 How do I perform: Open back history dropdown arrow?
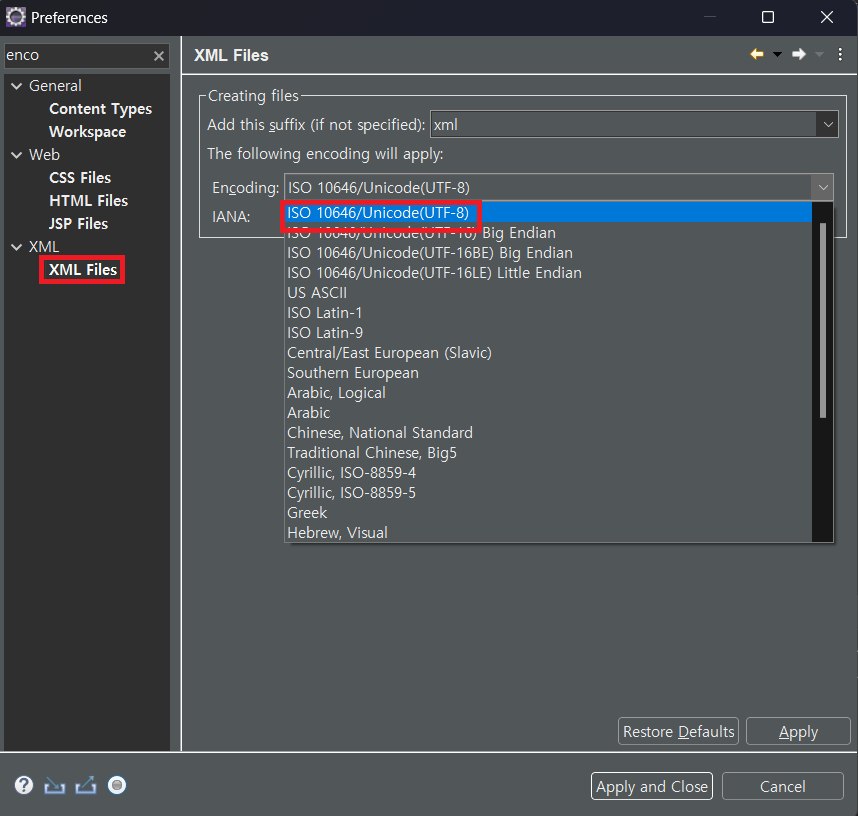pyautogui.click(x=777, y=54)
